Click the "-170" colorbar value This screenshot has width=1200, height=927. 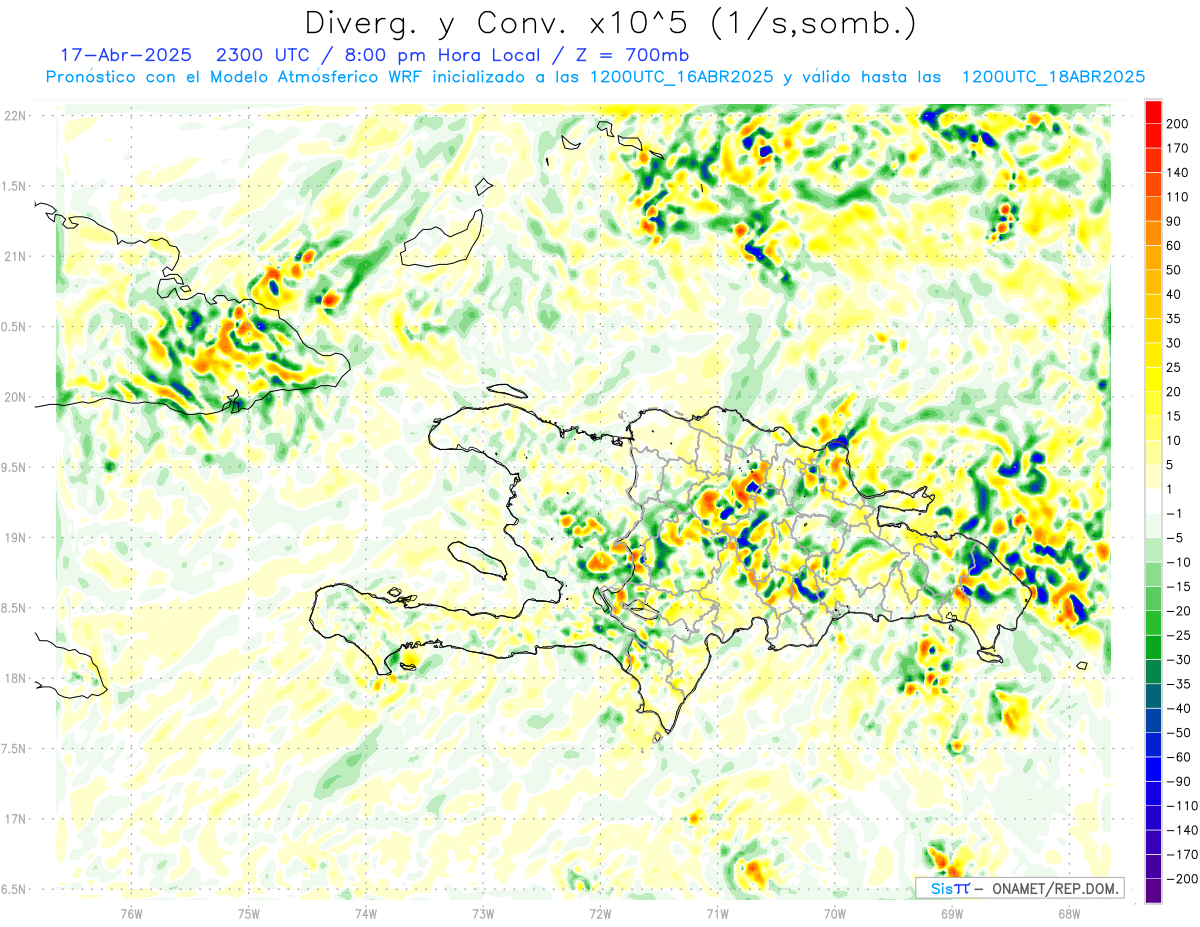(1182, 855)
